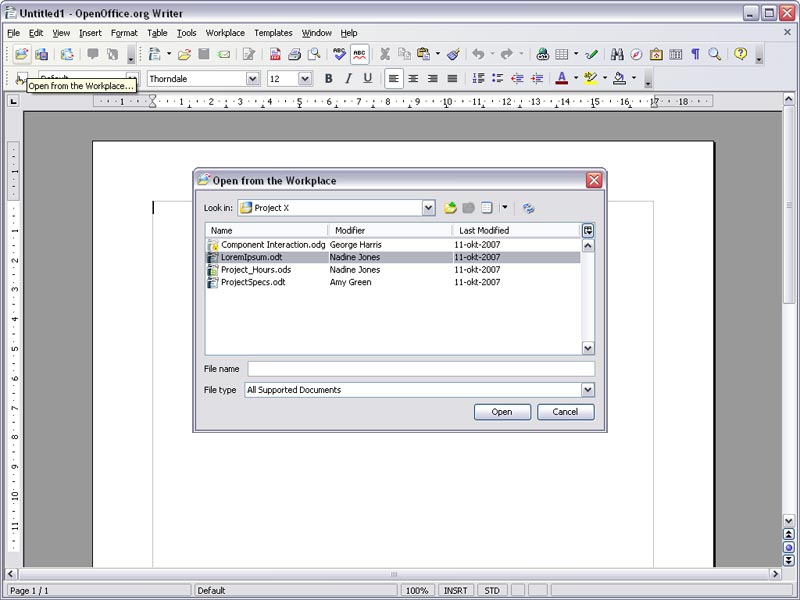Viewport: 800px width, 600px height.
Task: Click the New document icon
Action: pyautogui.click(x=154, y=54)
